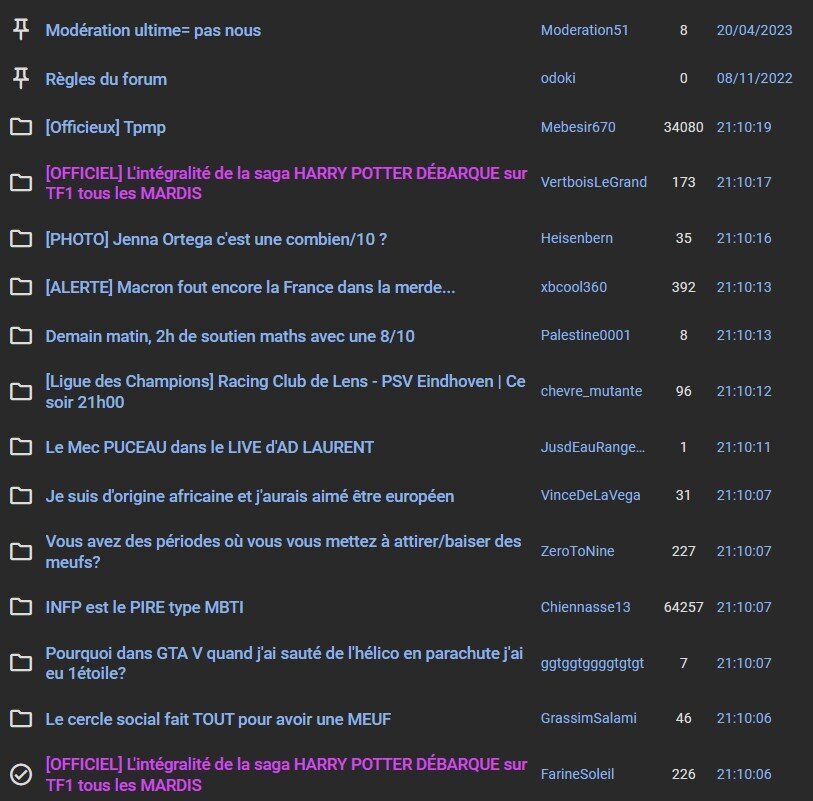Click folder icon of ZeroToNine's topic

coord(21,551)
